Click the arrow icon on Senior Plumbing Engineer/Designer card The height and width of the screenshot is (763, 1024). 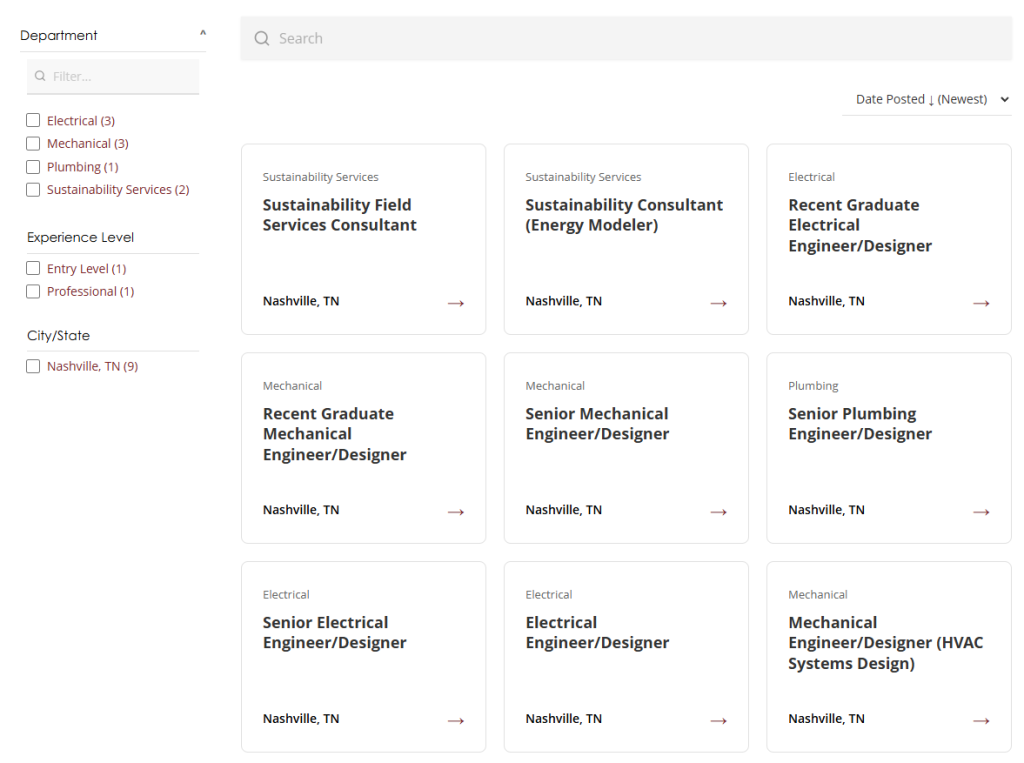(981, 511)
